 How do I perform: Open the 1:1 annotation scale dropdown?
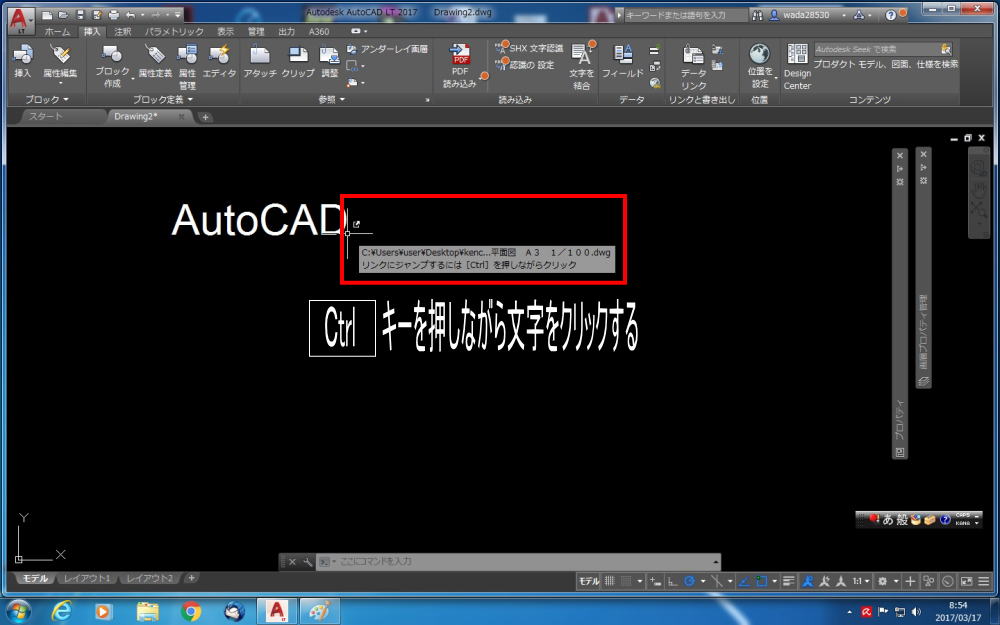point(860,581)
